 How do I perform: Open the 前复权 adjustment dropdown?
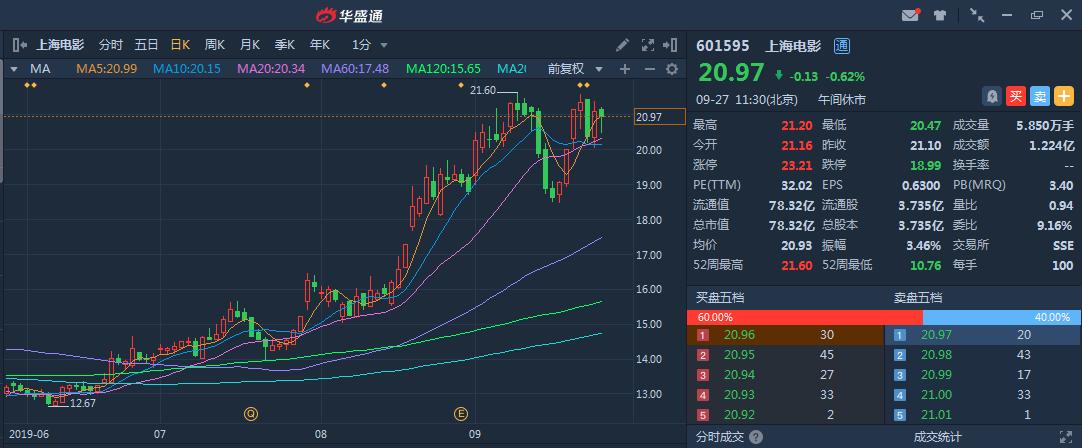point(576,69)
